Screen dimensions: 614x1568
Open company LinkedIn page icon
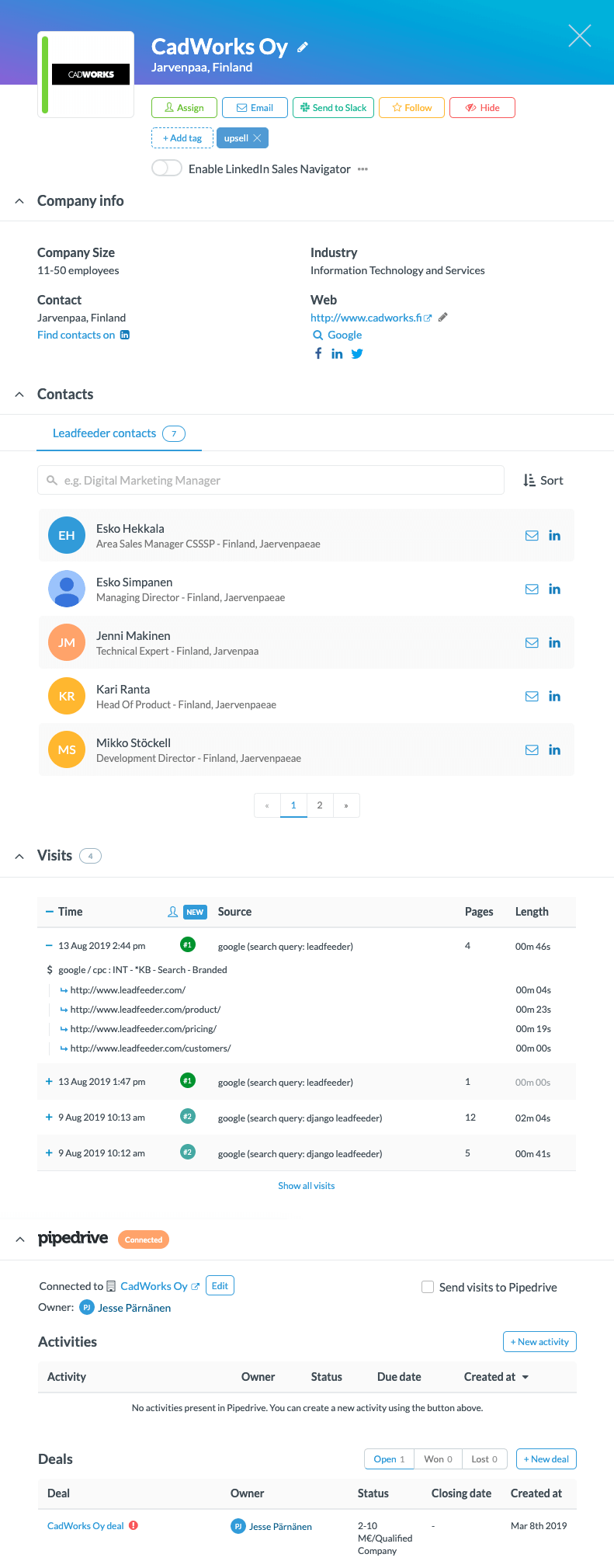[x=337, y=353]
